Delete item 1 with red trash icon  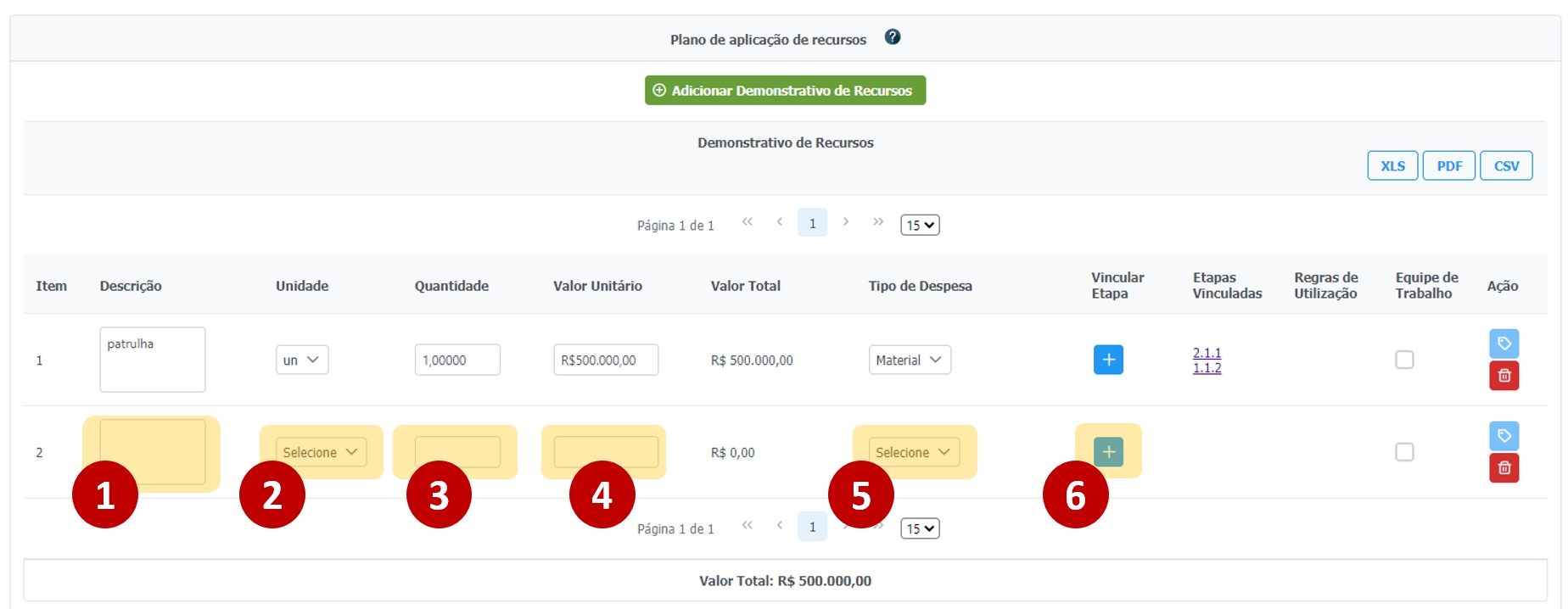click(x=1504, y=376)
